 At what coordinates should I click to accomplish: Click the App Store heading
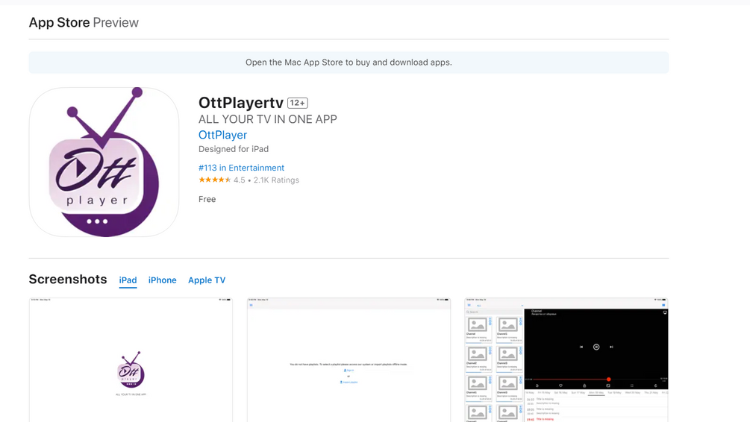coord(59,22)
